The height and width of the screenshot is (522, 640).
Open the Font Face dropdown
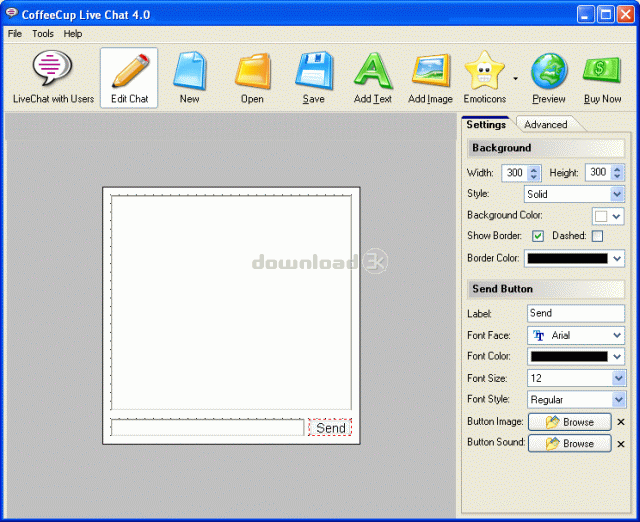[x=617, y=335]
